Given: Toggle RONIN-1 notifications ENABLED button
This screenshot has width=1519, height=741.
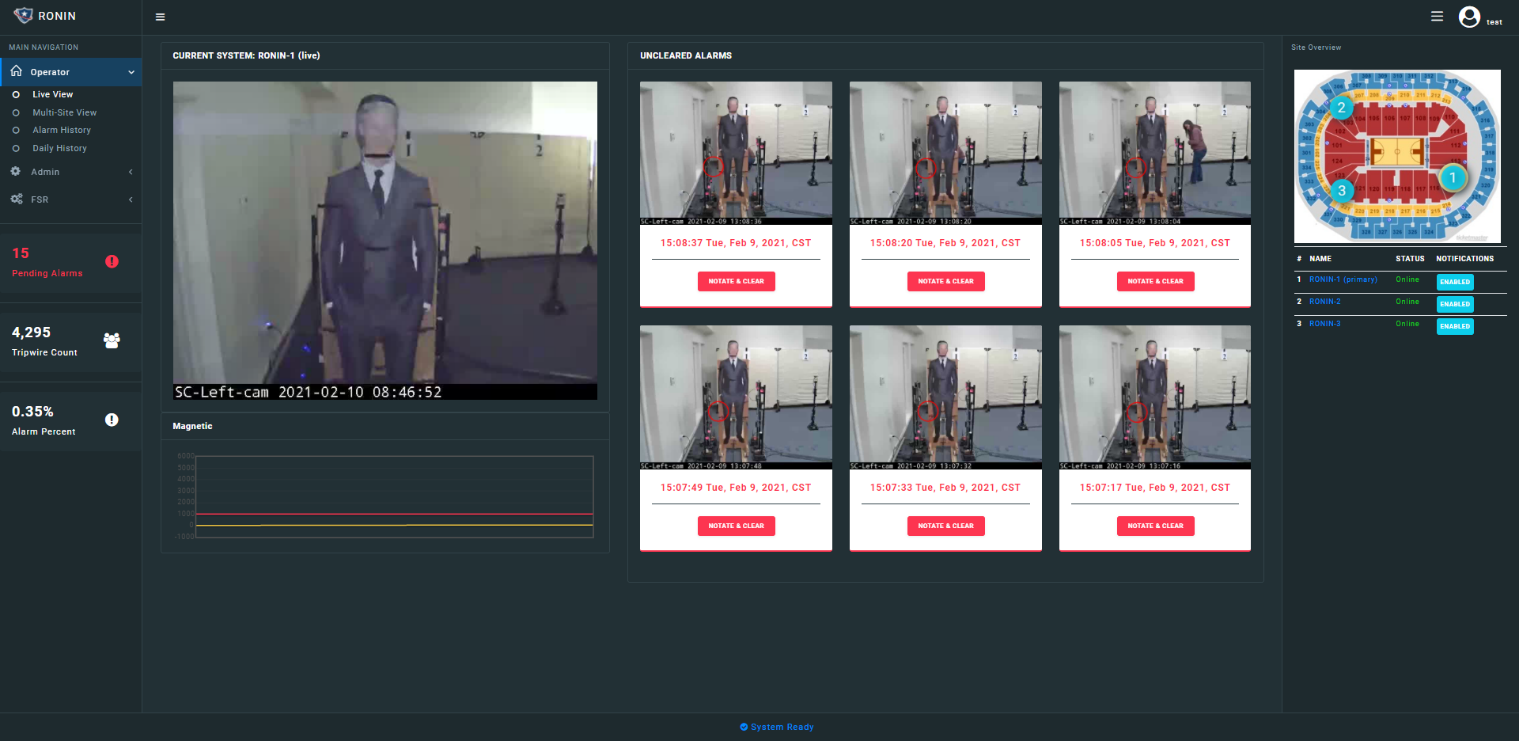Looking at the screenshot, I should click(x=1455, y=282).
